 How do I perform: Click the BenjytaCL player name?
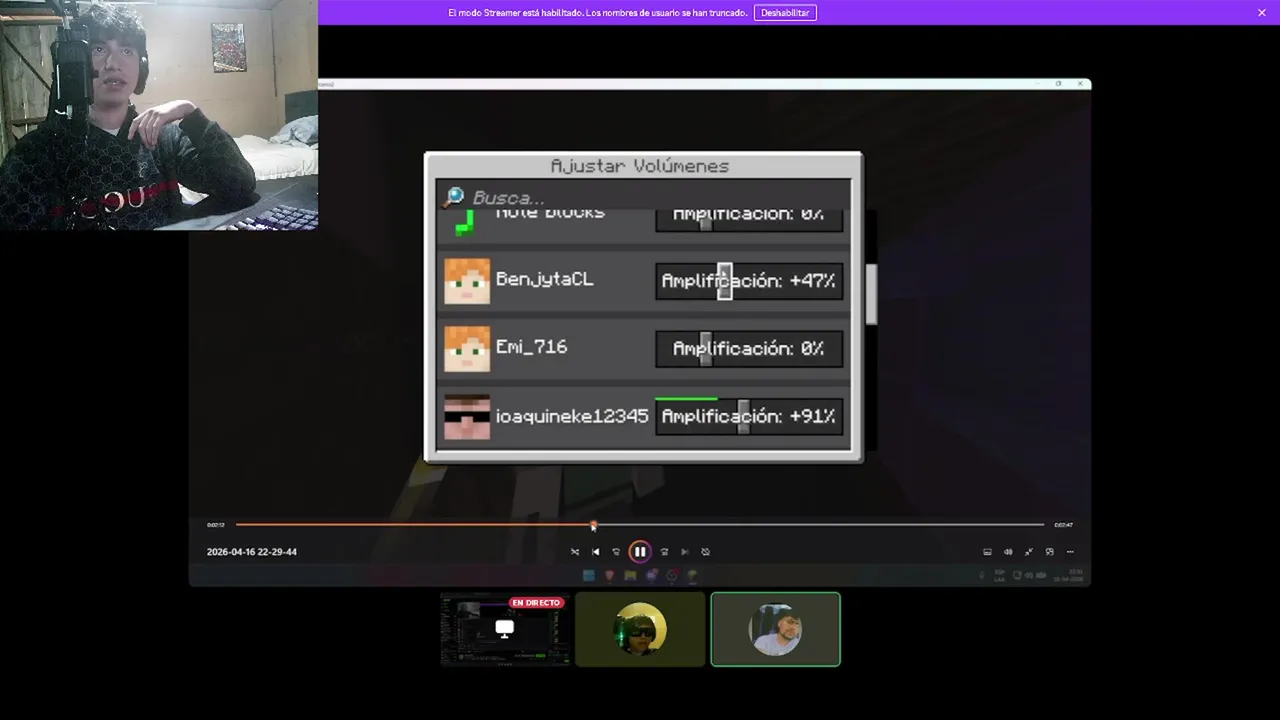click(x=545, y=280)
